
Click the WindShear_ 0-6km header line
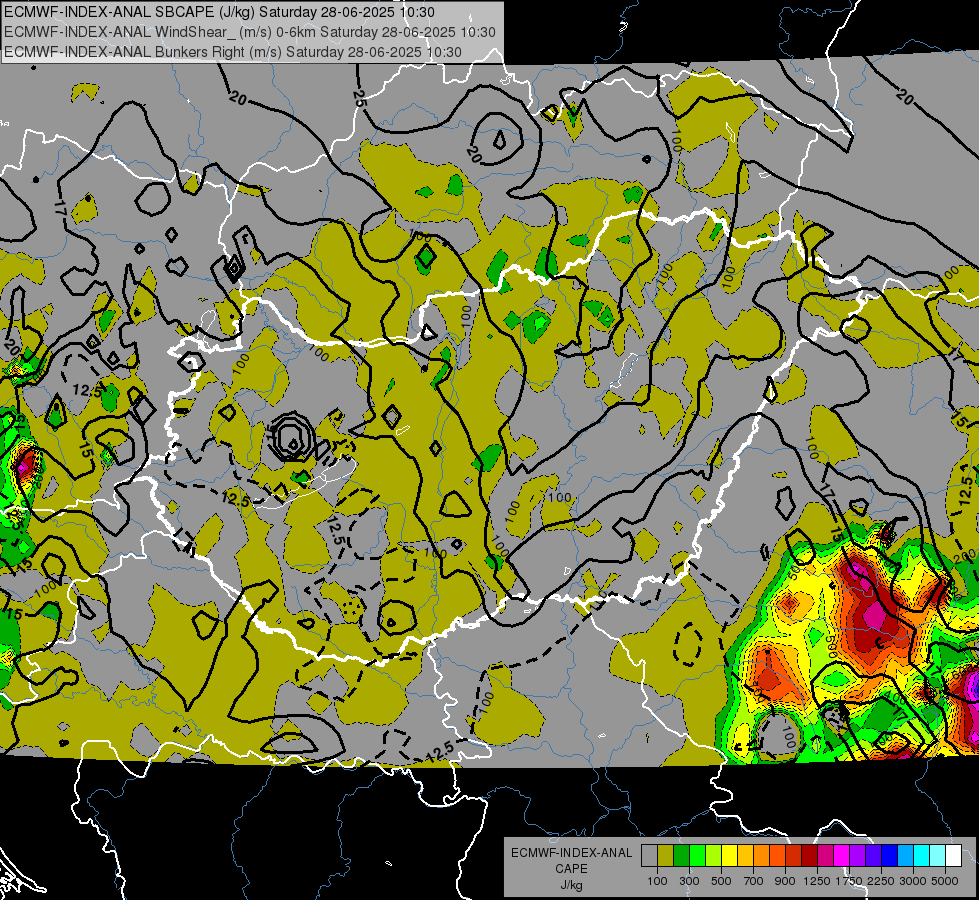(x=250, y=32)
